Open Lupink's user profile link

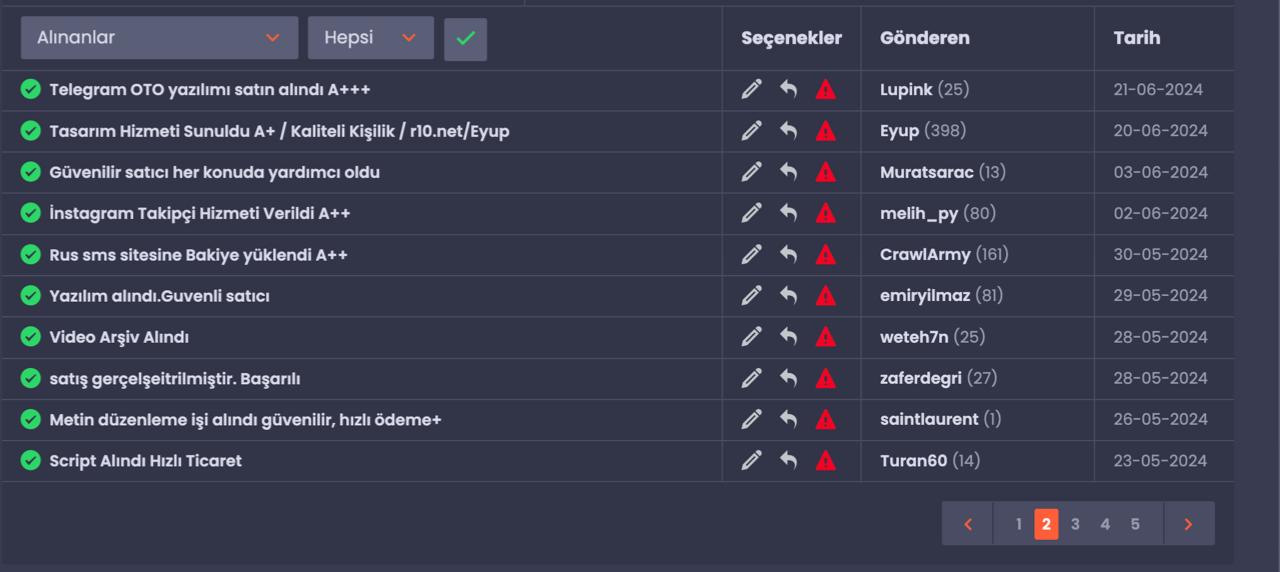tap(906, 90)
